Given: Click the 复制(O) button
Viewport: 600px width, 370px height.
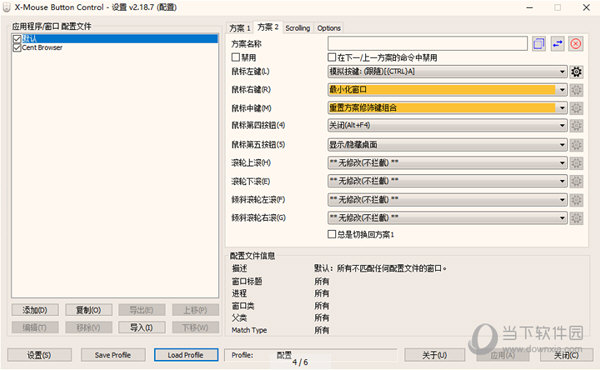Looking at the screenshot, I should [x=88, y=310].
